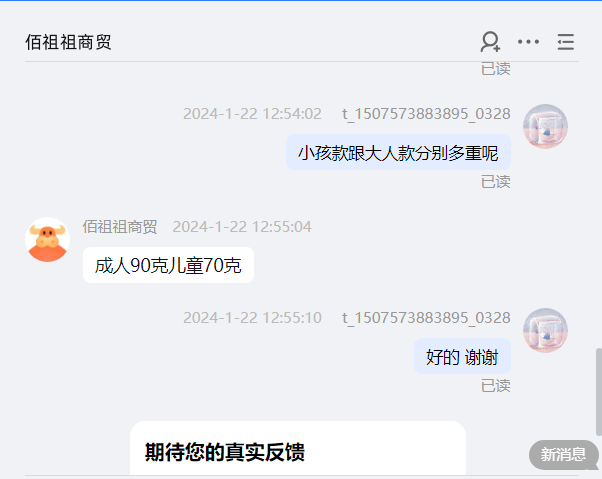Click the 佰祖祖商贸 seller ox avatar
This screenshot has height=479, width=602.
(x=48, y=240)
